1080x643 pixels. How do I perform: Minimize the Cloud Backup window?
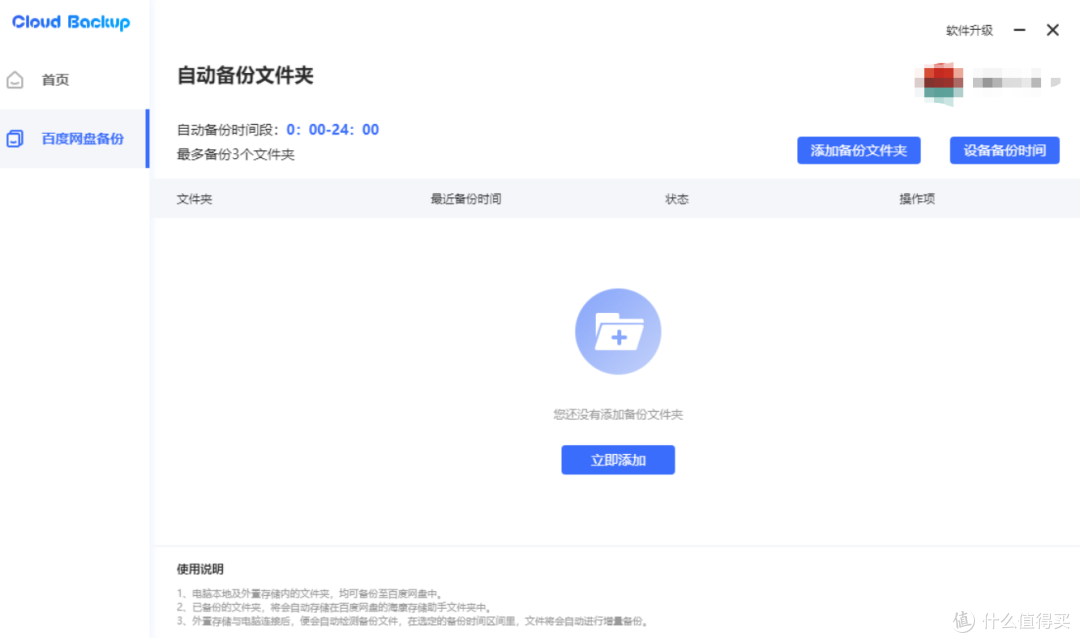(x=1019, y=30)
